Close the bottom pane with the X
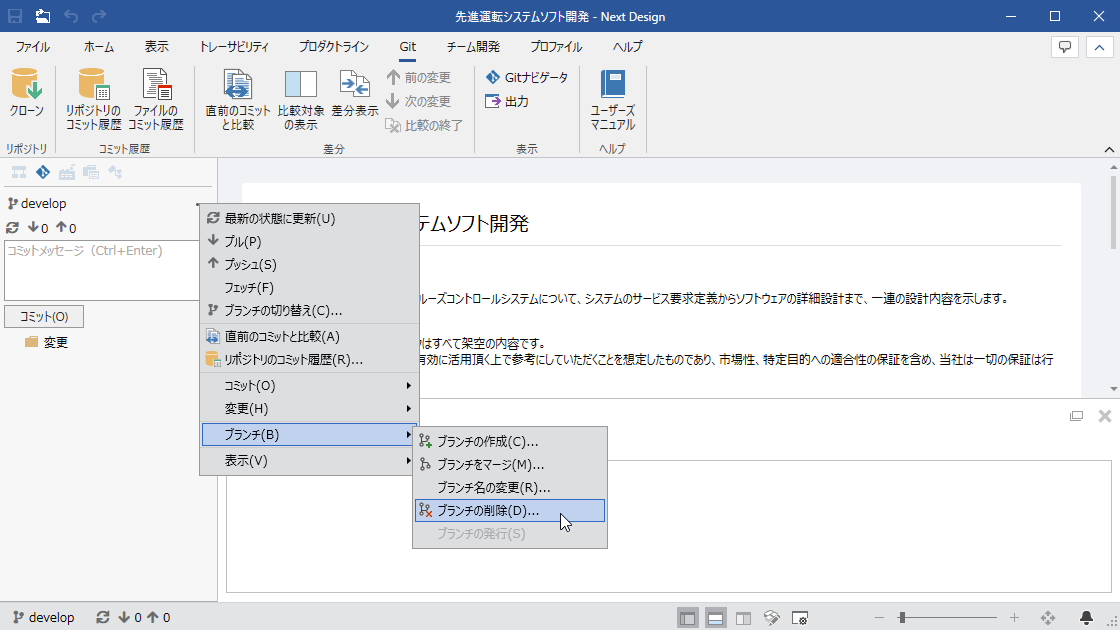 tap(1105, 416)
